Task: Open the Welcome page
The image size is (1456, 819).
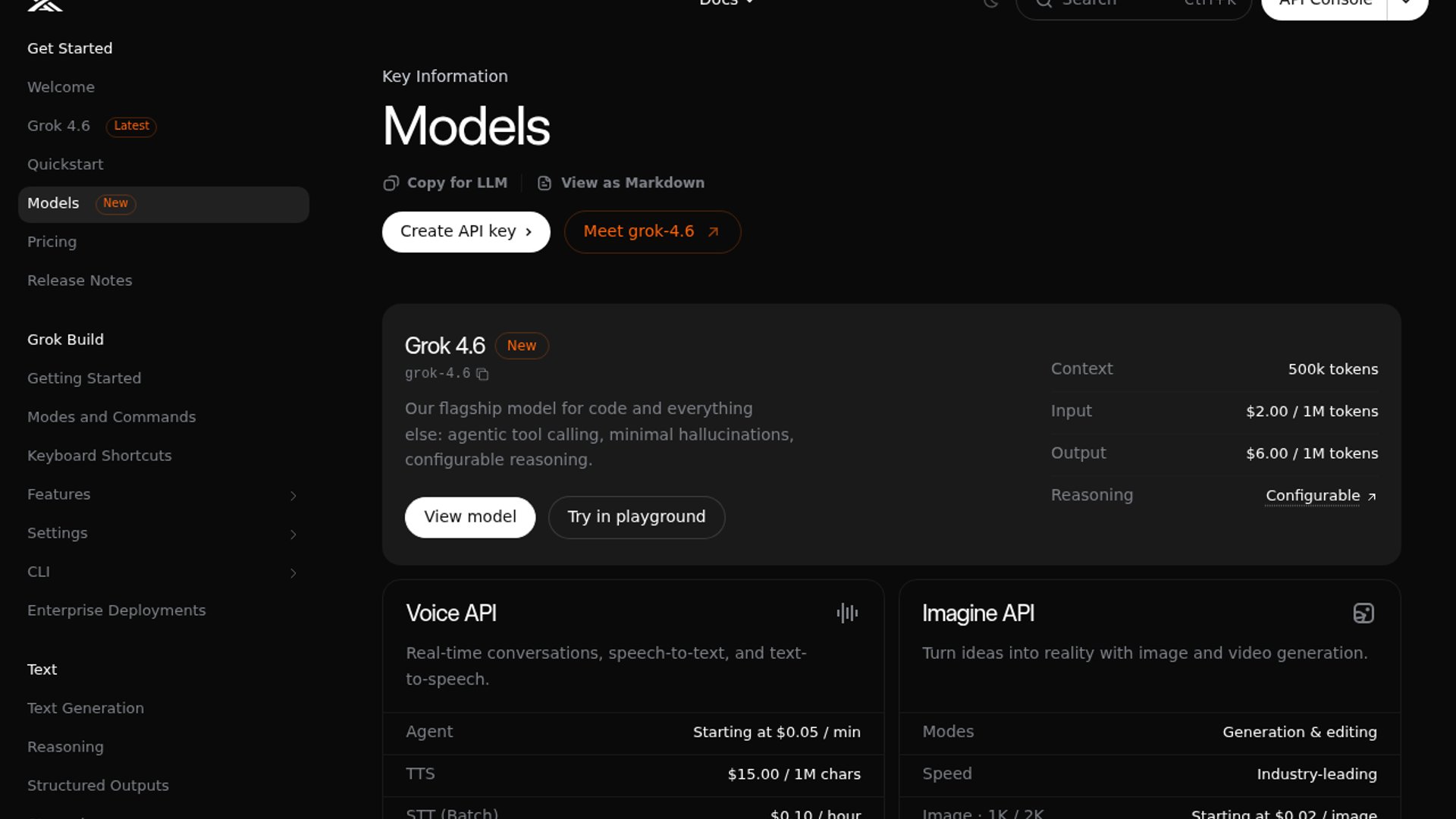Action: (x=61, y=87)
